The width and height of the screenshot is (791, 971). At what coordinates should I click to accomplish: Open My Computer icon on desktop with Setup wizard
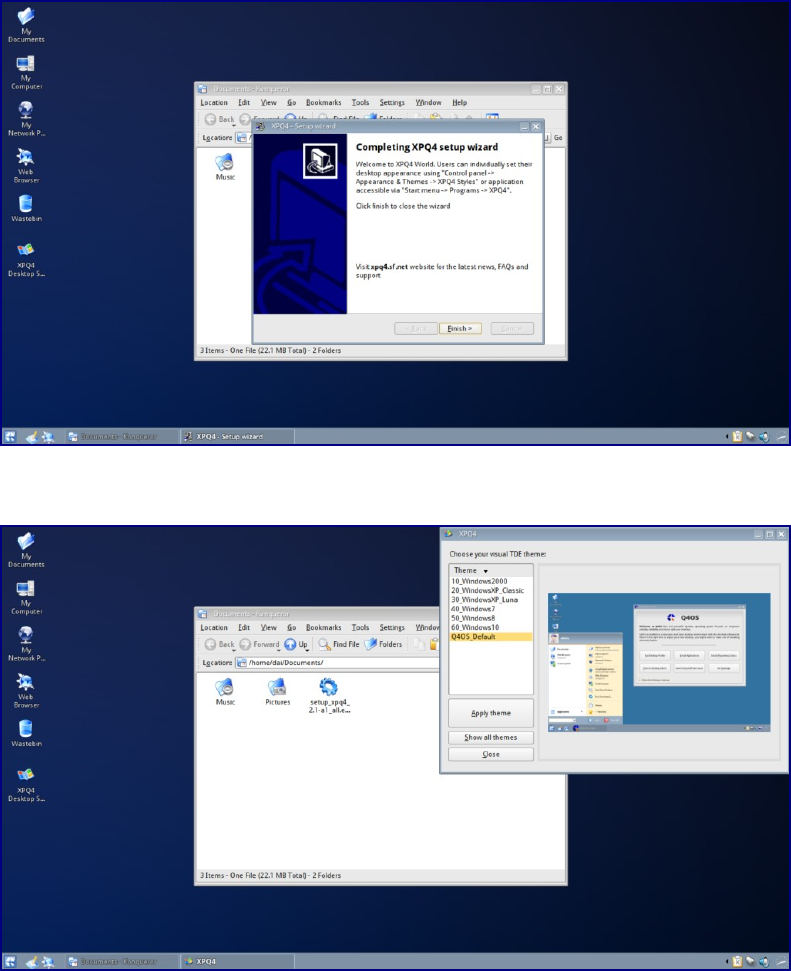pos(25,72)
